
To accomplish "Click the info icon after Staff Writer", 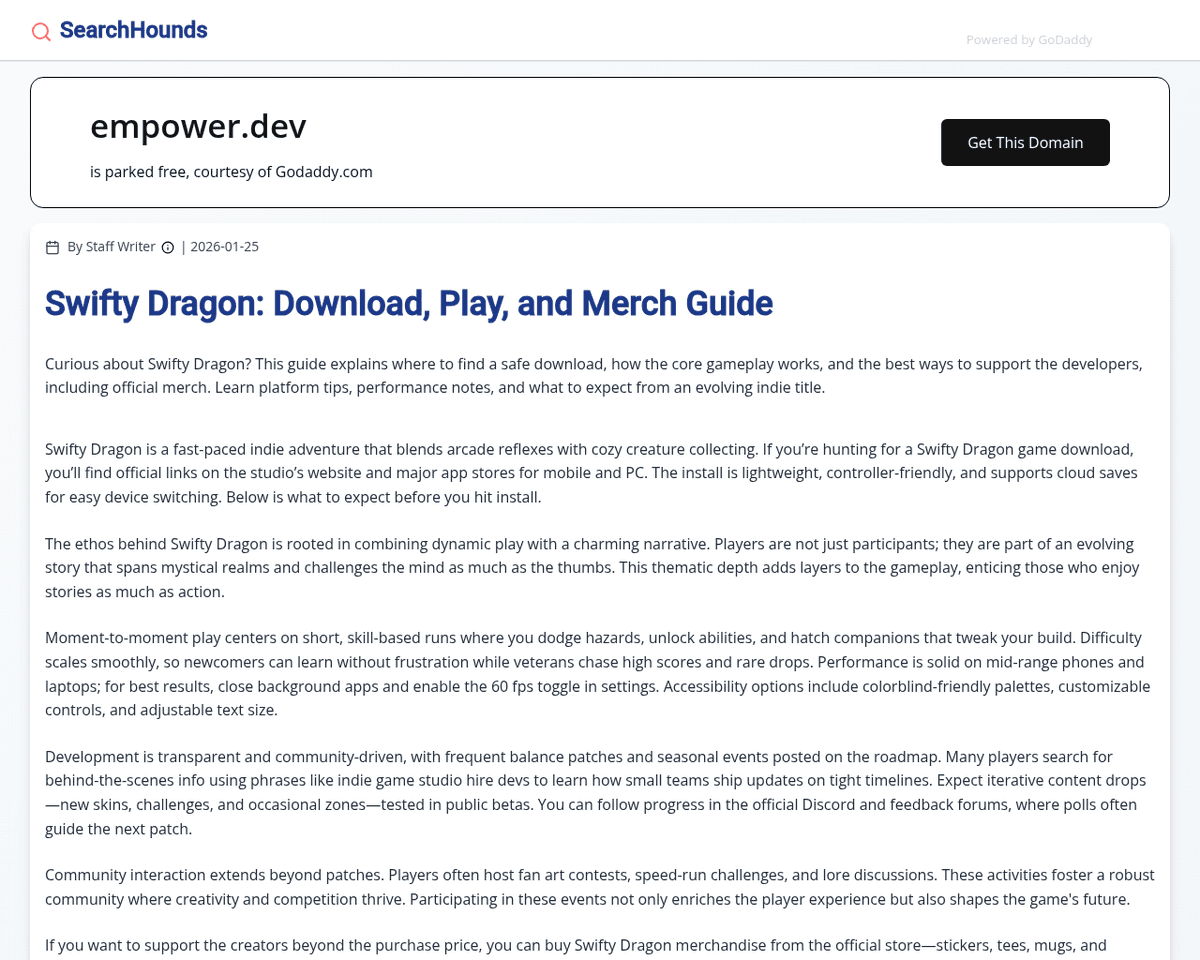I will click(168, 247).
